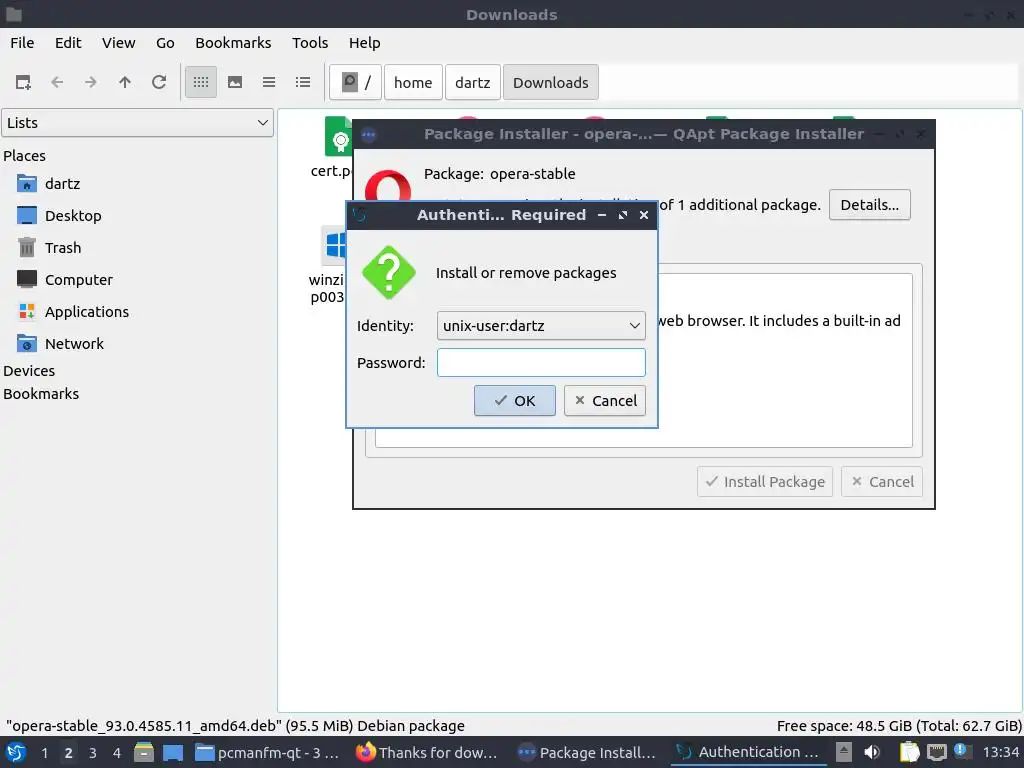Switch to virtual desktop 4

117,752
